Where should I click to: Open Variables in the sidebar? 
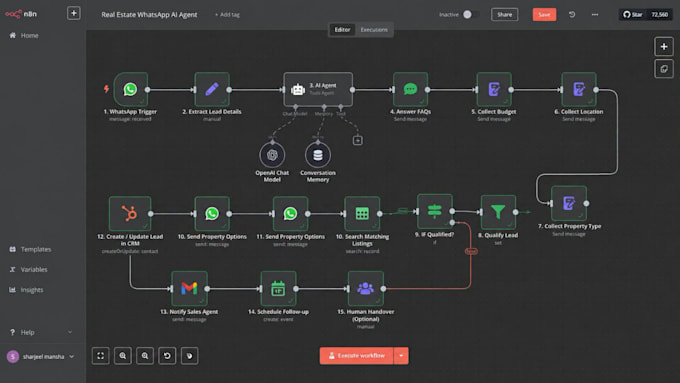[29, 269]
